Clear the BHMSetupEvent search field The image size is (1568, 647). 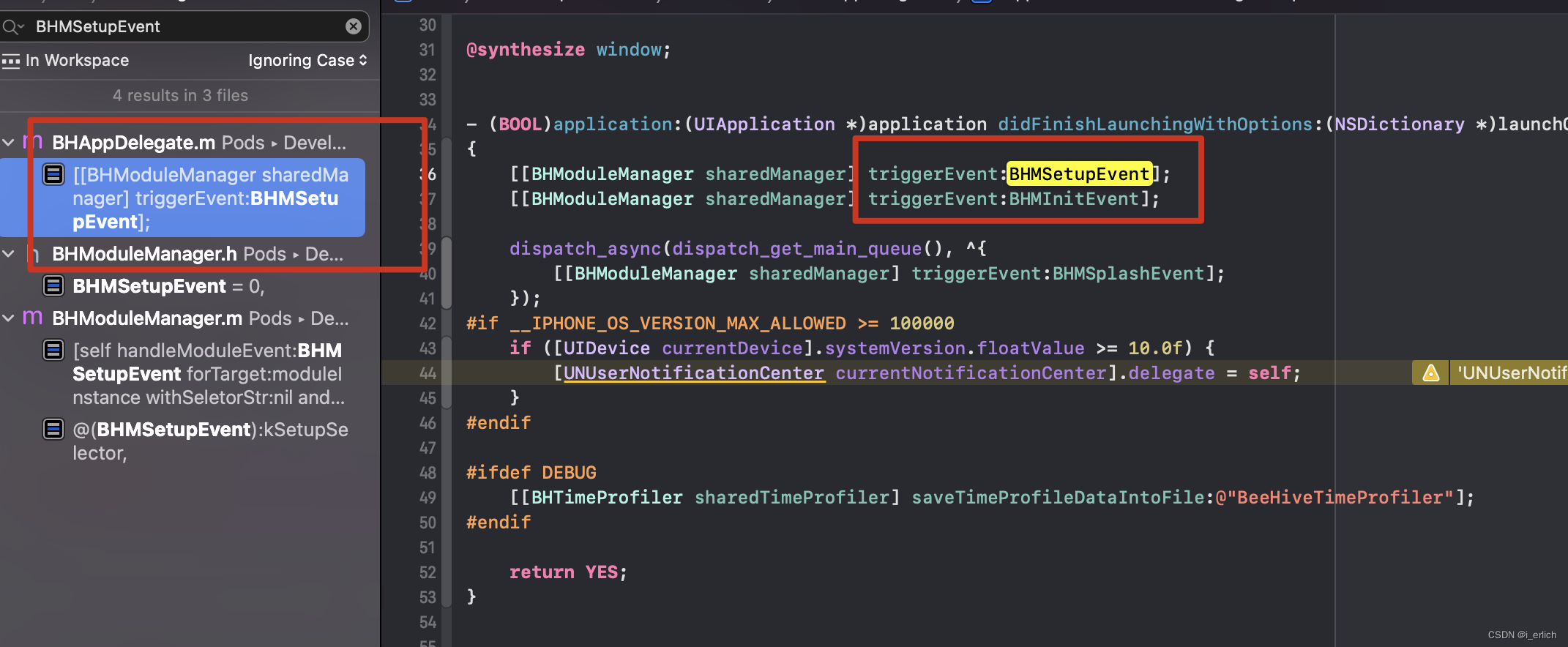pos(354,26)
